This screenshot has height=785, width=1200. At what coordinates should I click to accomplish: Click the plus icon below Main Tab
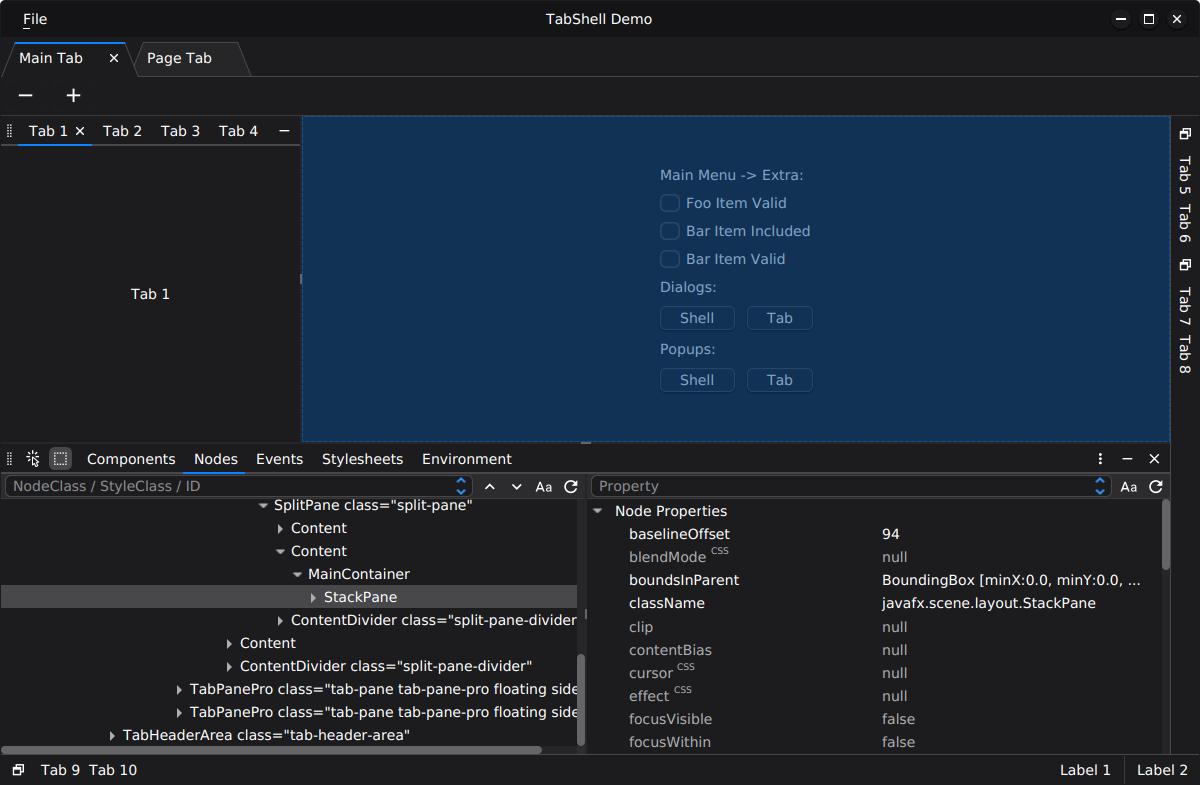coord(73,96)
